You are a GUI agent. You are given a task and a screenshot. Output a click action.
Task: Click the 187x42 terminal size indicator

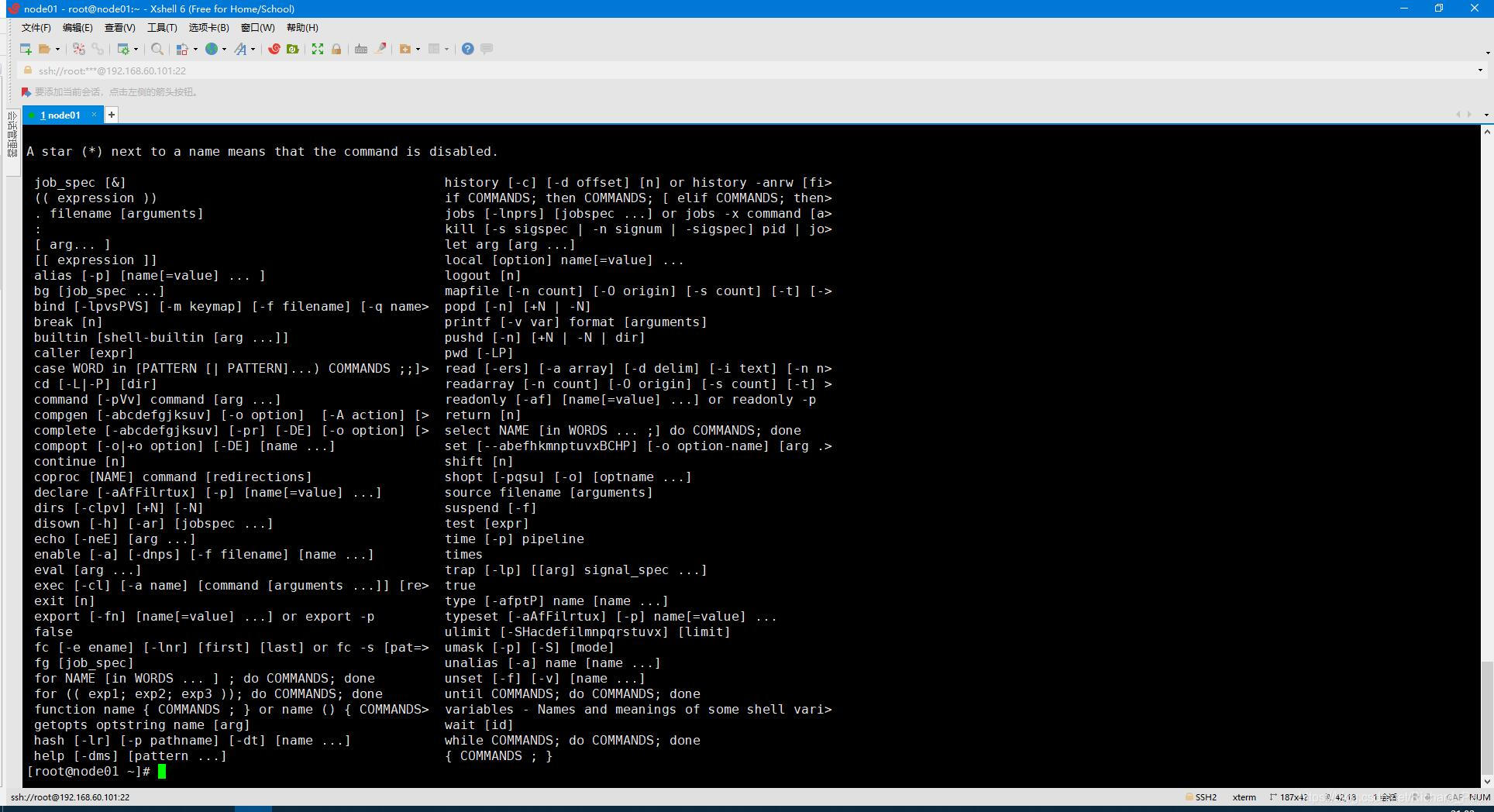point(1288,797)
